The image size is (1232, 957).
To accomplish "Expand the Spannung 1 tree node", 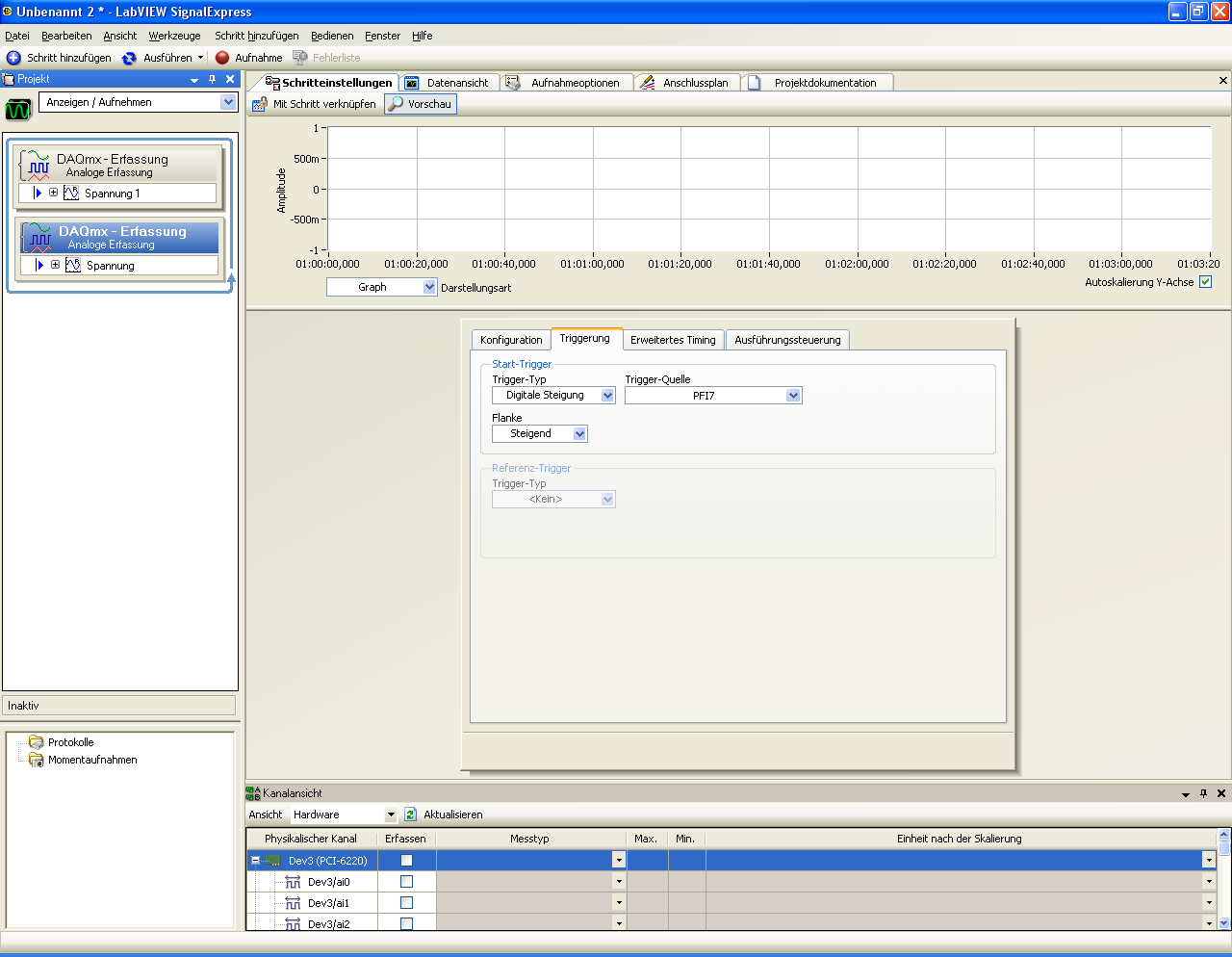I will (54, 194).
